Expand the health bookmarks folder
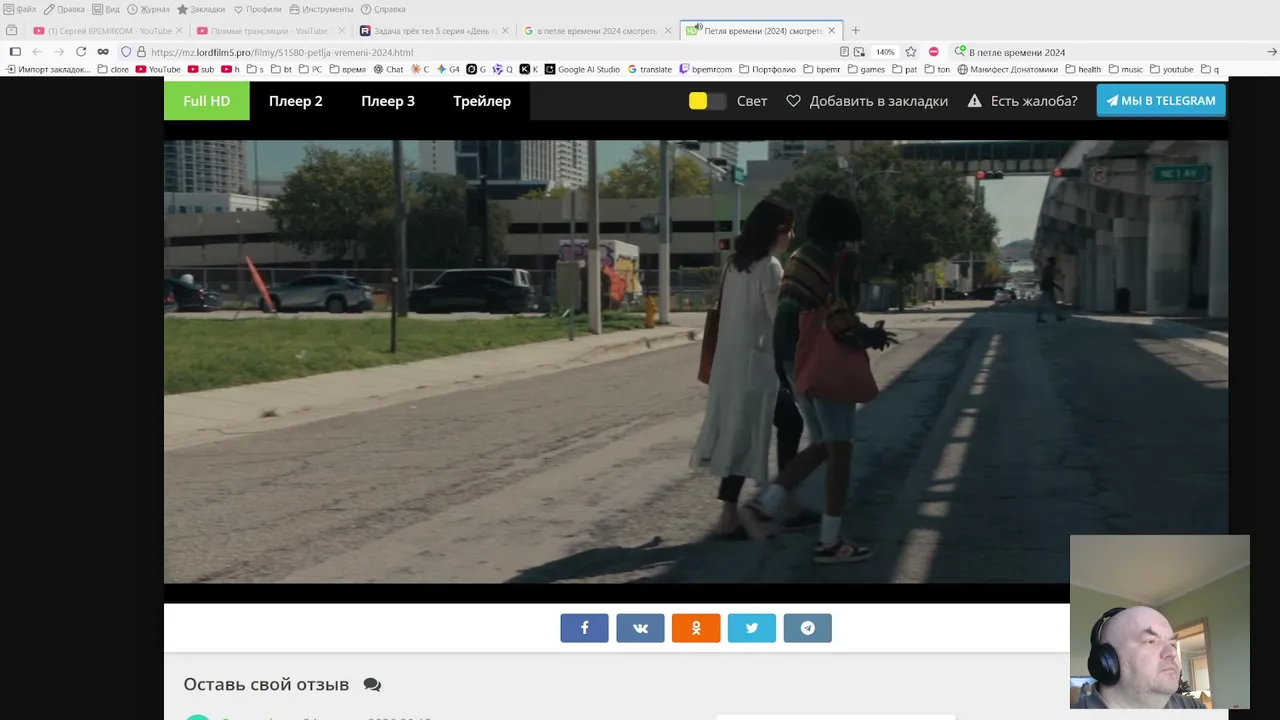Viewport: 1280px width, 720px height. pos(1083,69)
